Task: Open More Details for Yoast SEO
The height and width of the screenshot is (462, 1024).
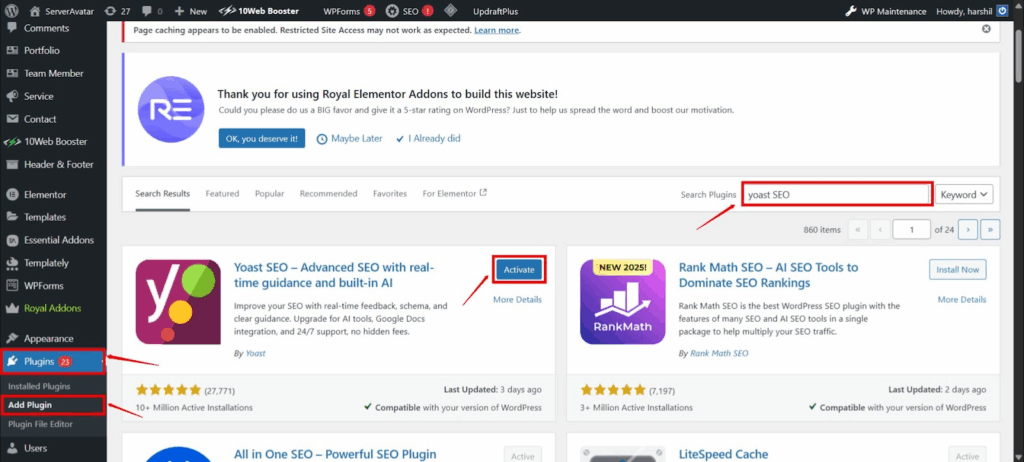Action: pyautogui.click(x=517, y=300)
